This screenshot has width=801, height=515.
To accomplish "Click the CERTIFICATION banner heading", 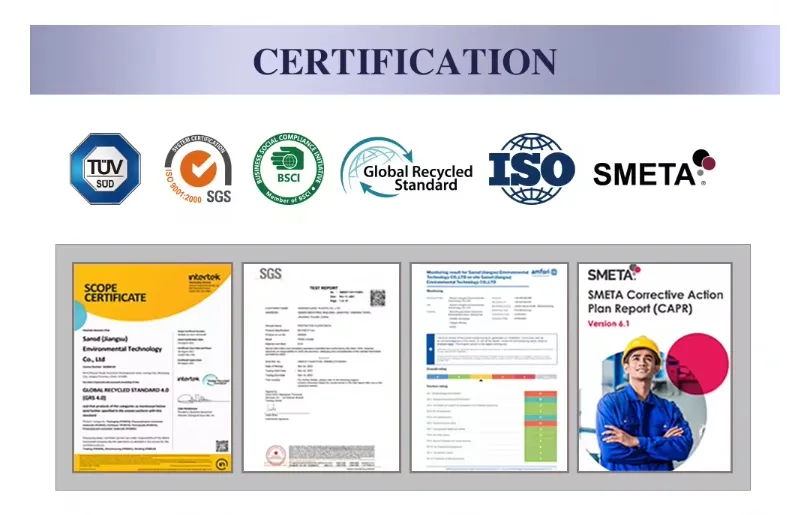I will click(x=405, y=61).
